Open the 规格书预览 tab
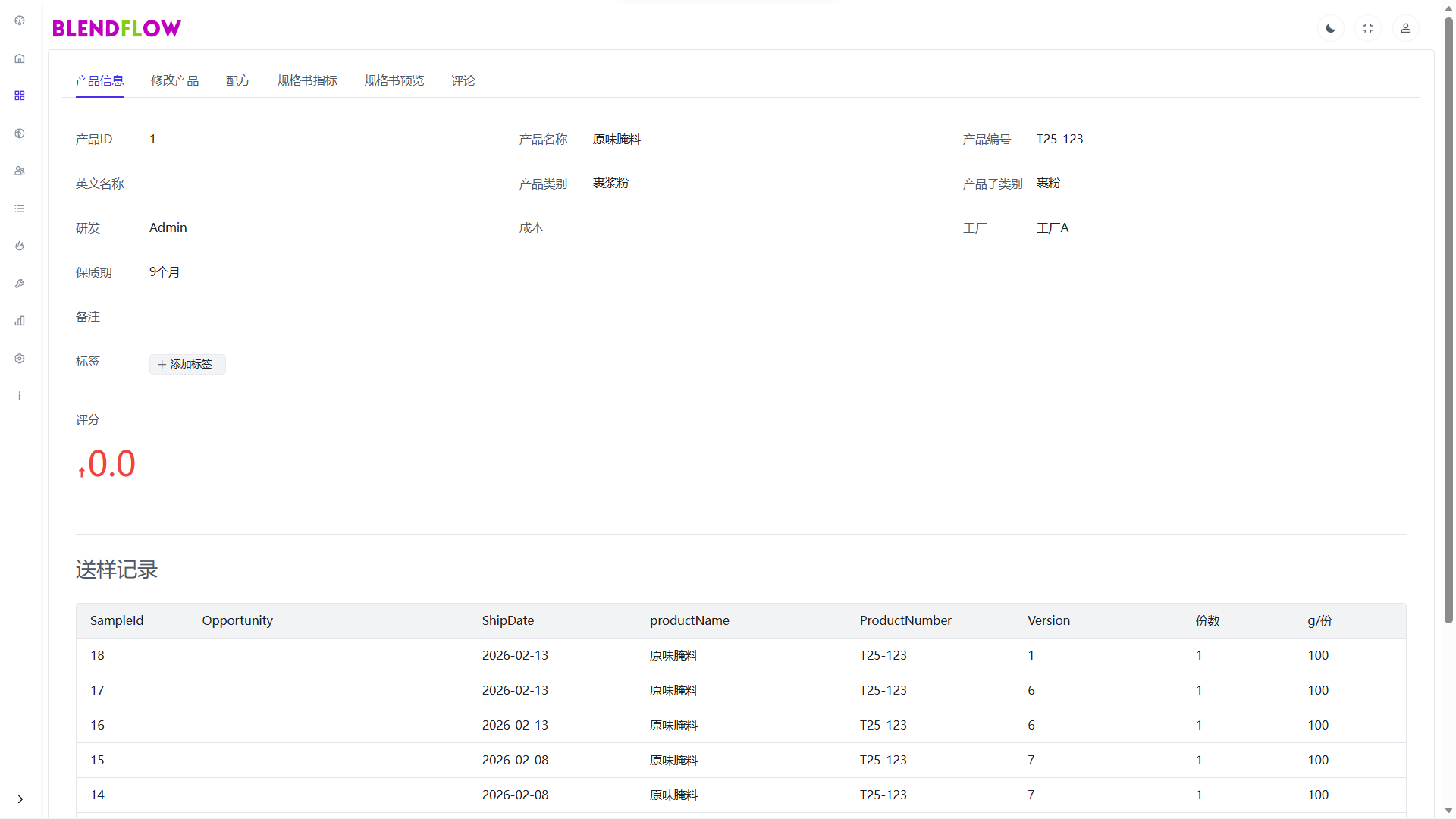This screenshot has height=819, width=1456. pos(394,81)
